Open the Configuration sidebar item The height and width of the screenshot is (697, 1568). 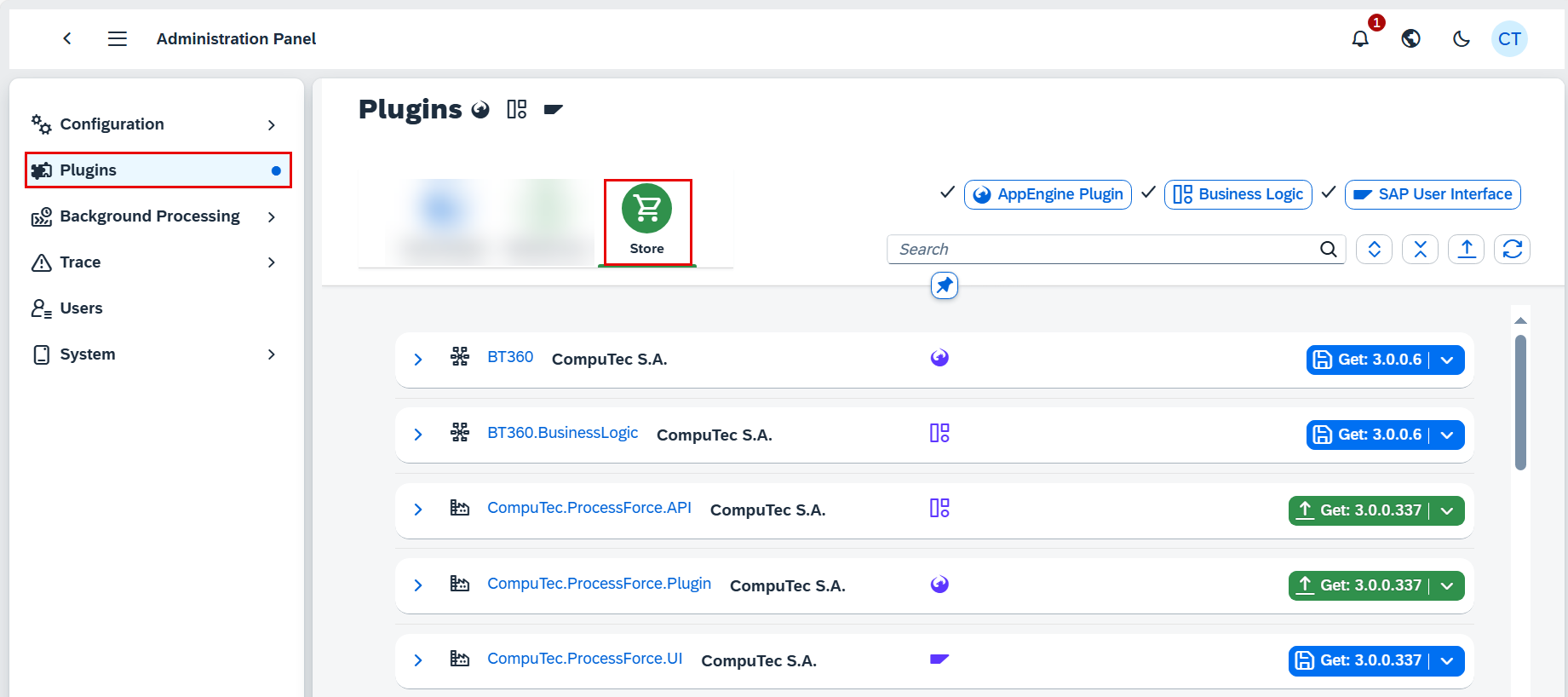(x=158, y=124)
